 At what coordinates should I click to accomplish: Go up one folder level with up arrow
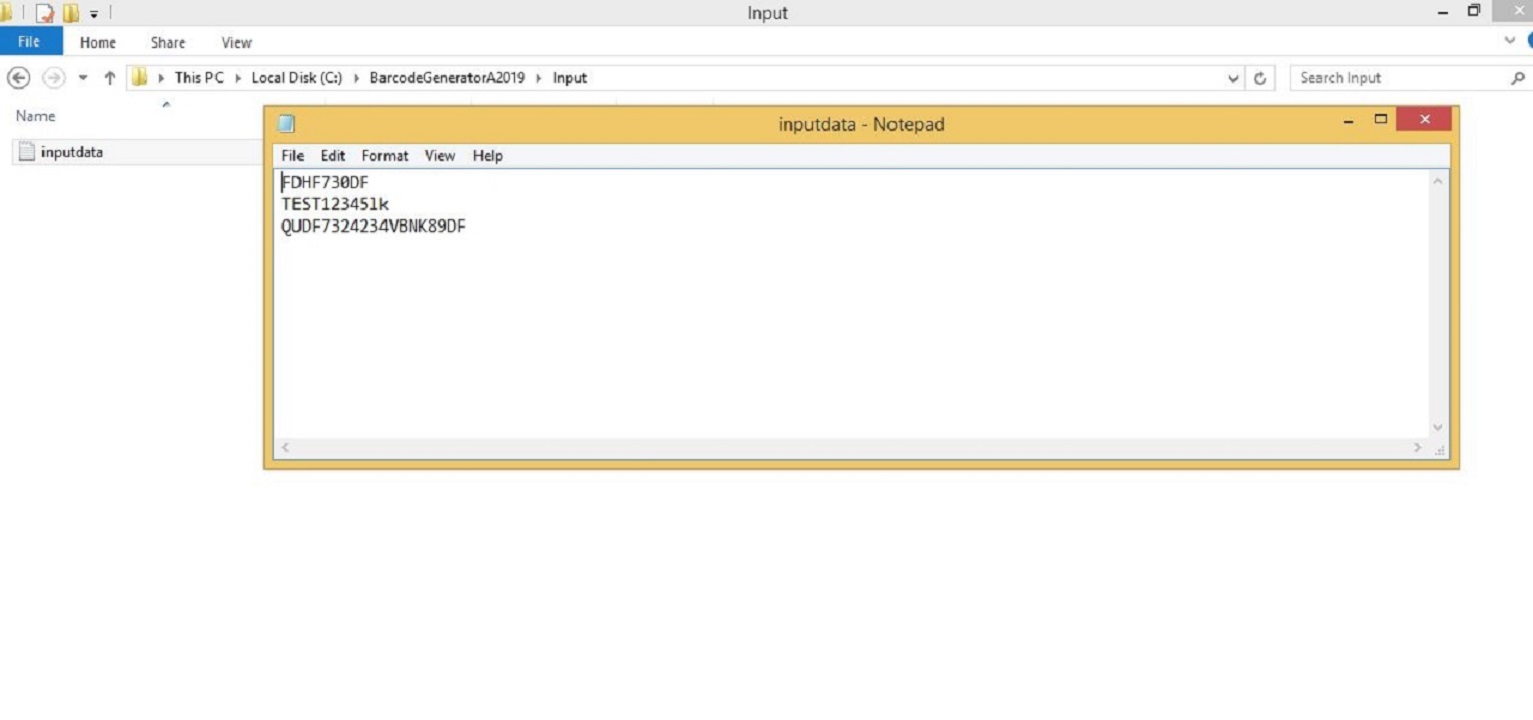(x=109, y=78)
